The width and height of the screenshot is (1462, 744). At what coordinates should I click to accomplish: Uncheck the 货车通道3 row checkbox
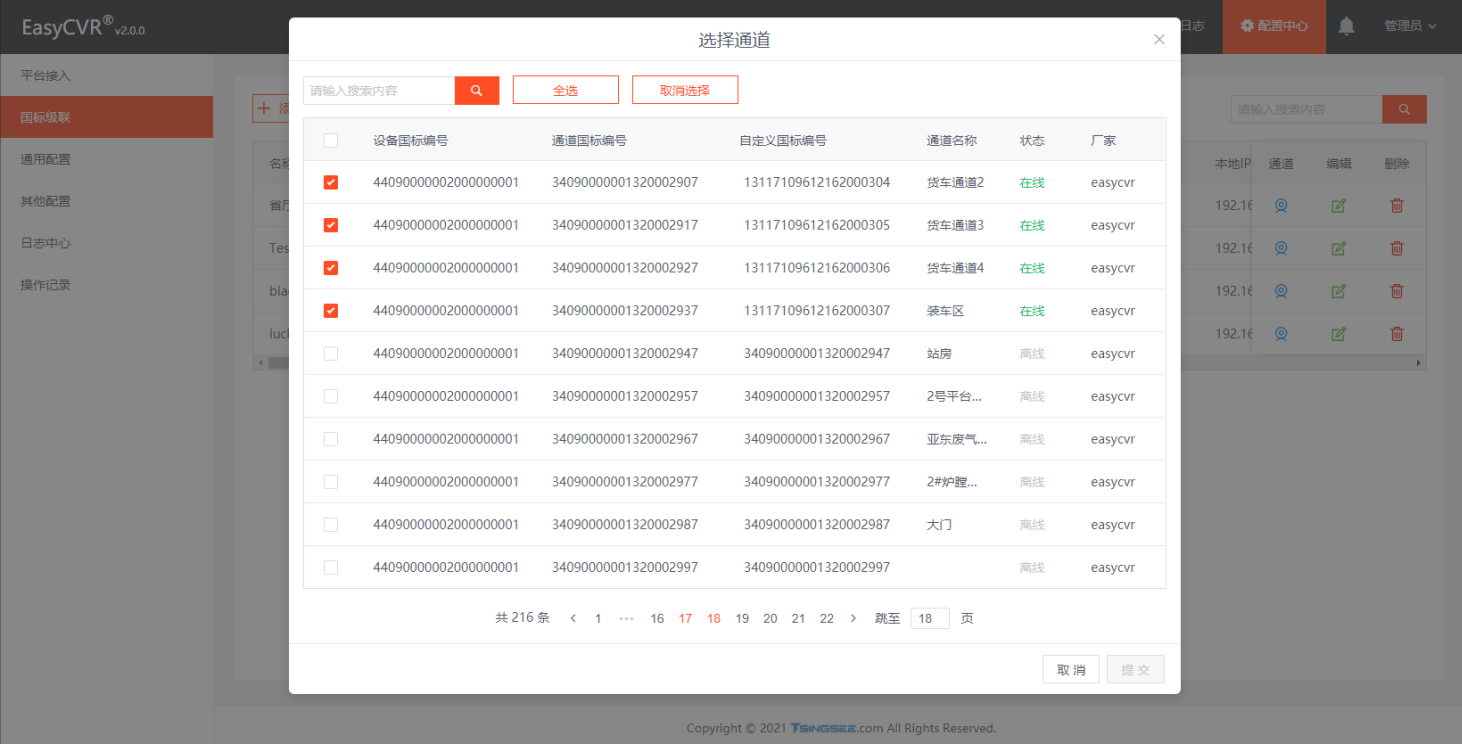click(331, 225)
